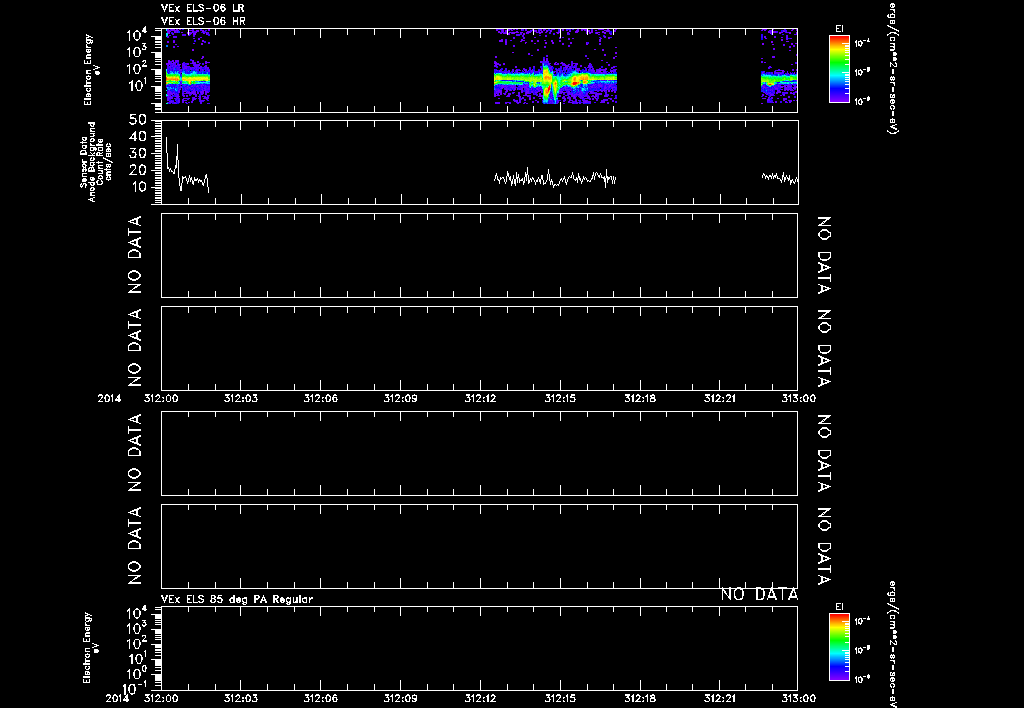
Task: Click the 'VEx ELS-06 HR' title text
Action: (203, 22)
